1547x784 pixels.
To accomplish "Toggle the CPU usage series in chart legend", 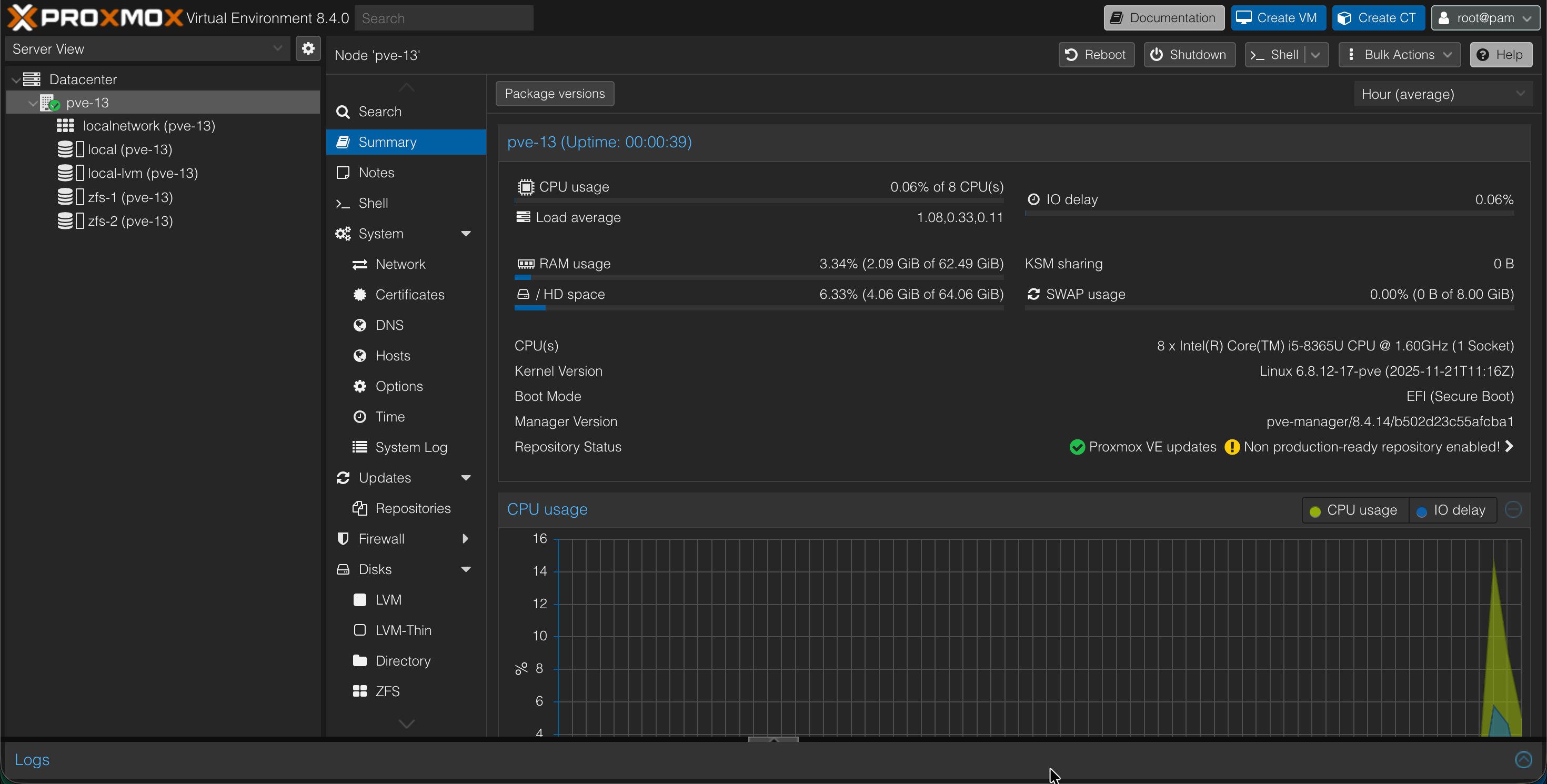I will point(1353,510).
